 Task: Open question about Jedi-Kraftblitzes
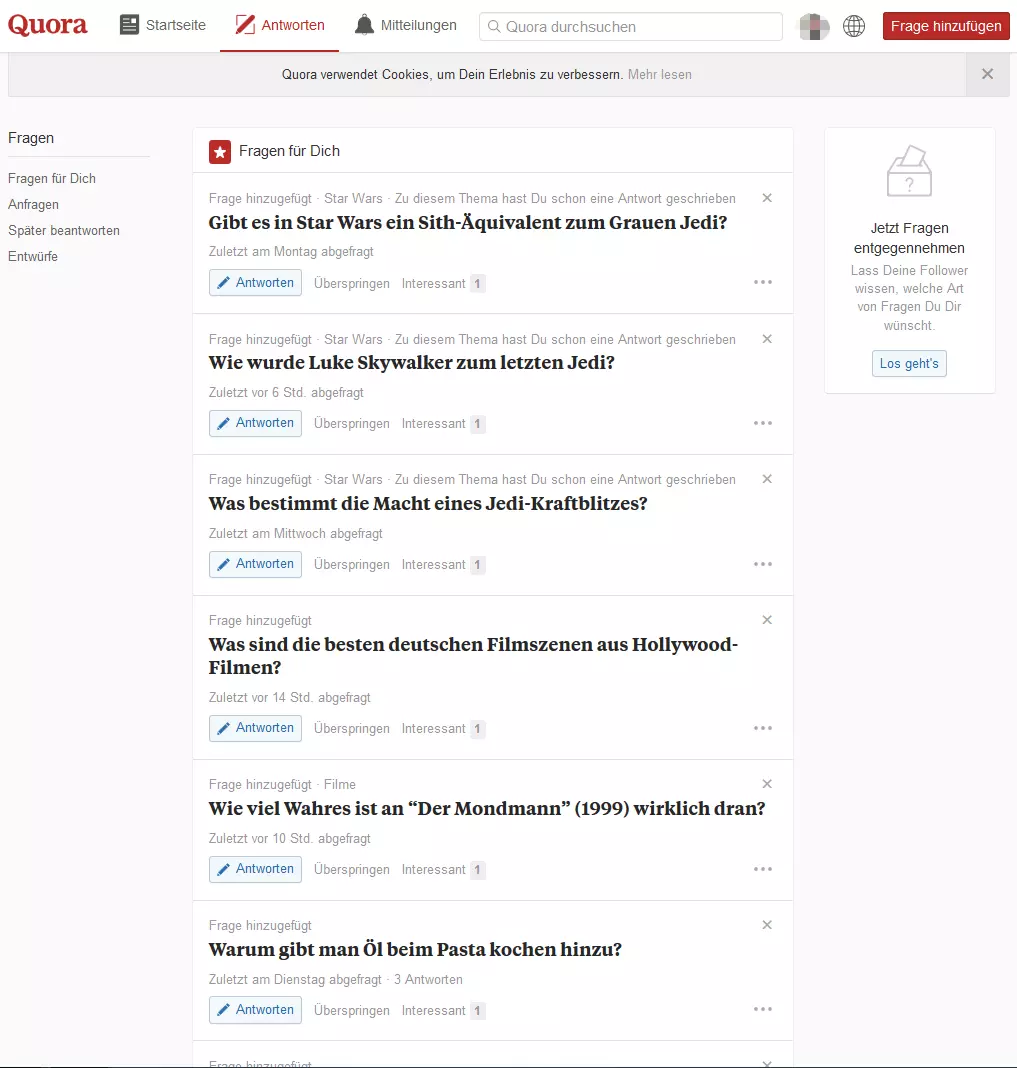pyautogui.click(x=428, y=503)
